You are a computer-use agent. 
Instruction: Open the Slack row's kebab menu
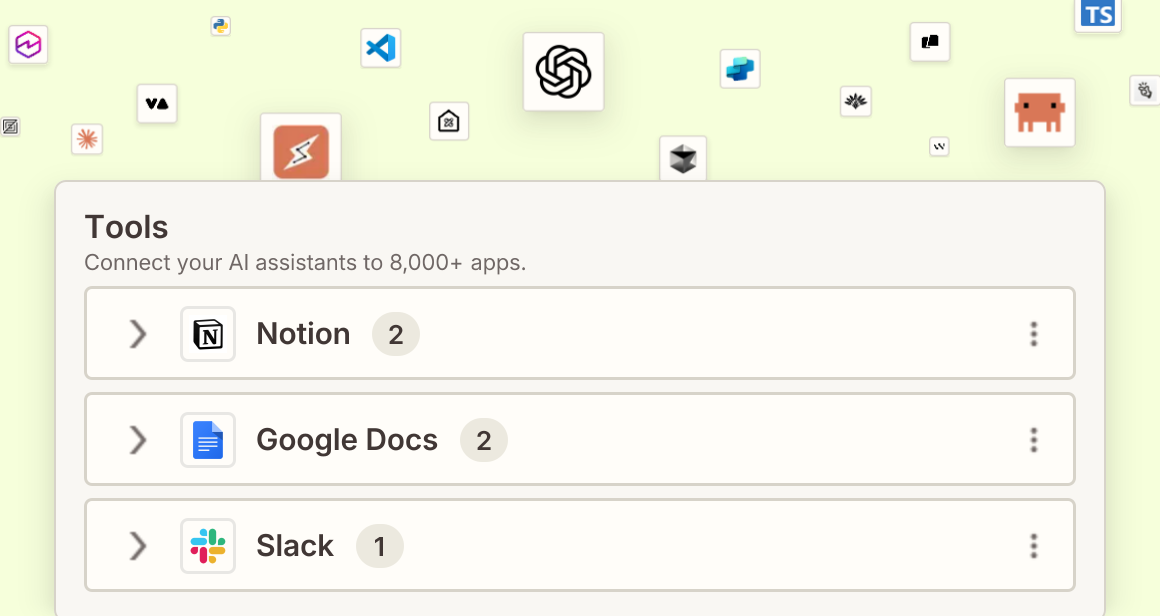pos(1033,546)
